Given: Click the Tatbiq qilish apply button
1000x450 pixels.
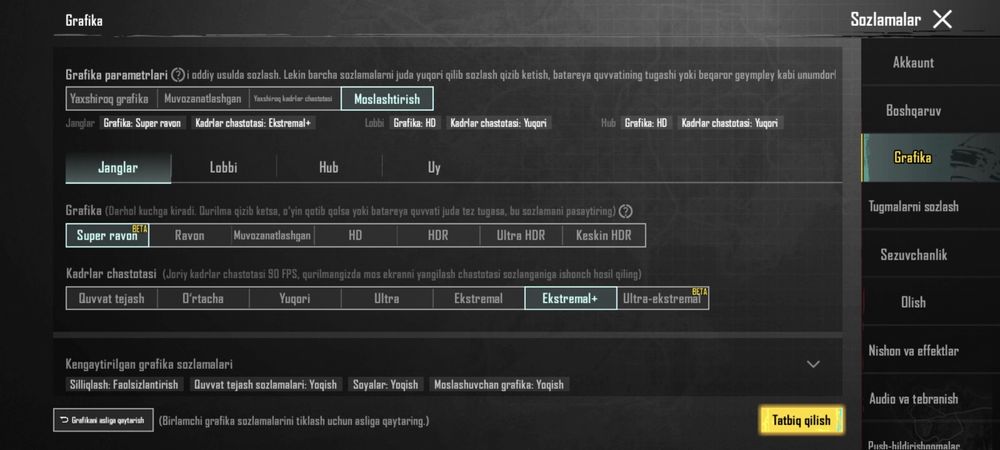Looking at the screenshot, I should click(802, 420).
